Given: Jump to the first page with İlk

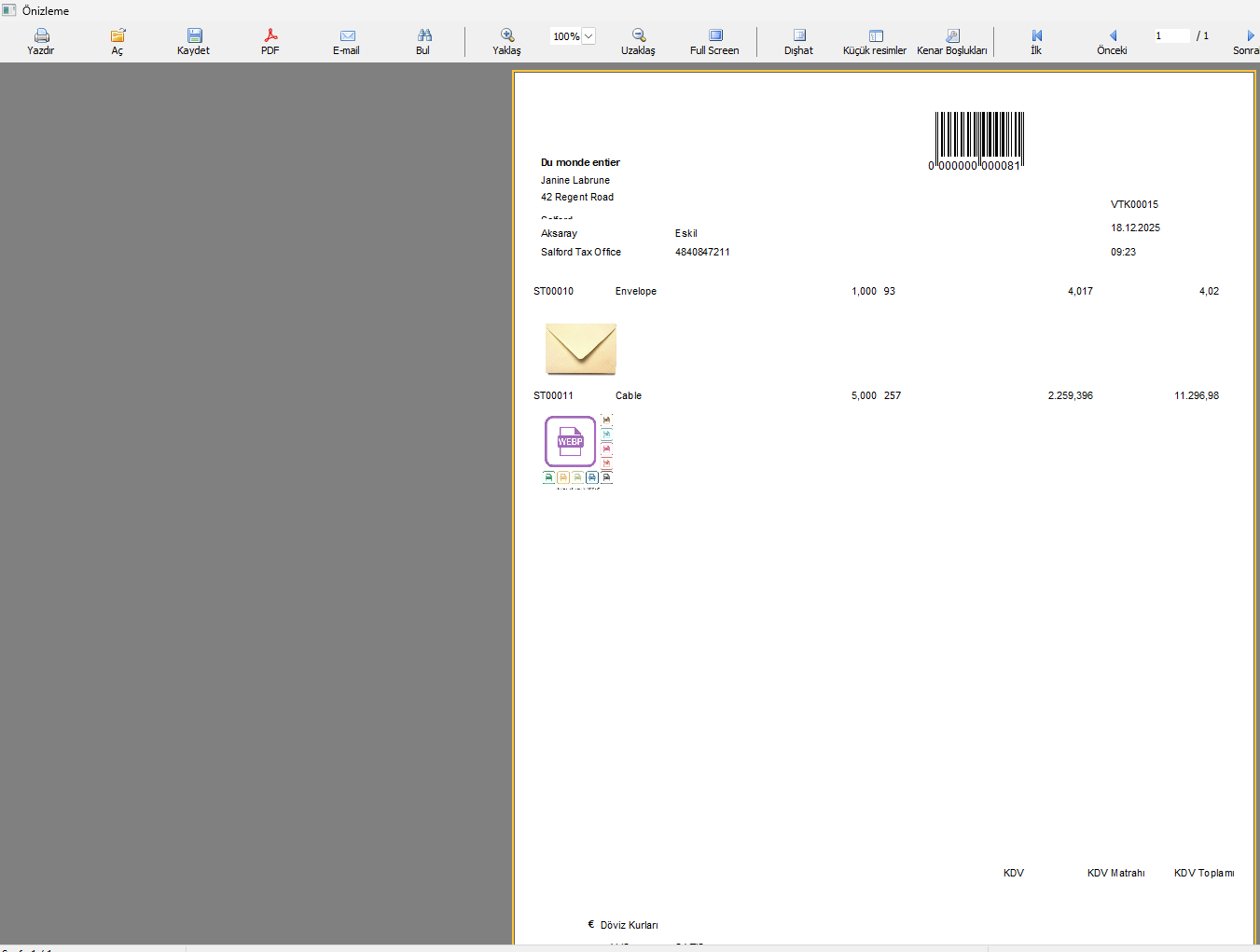Looking at the screenshot, I should click(1036, 36).
